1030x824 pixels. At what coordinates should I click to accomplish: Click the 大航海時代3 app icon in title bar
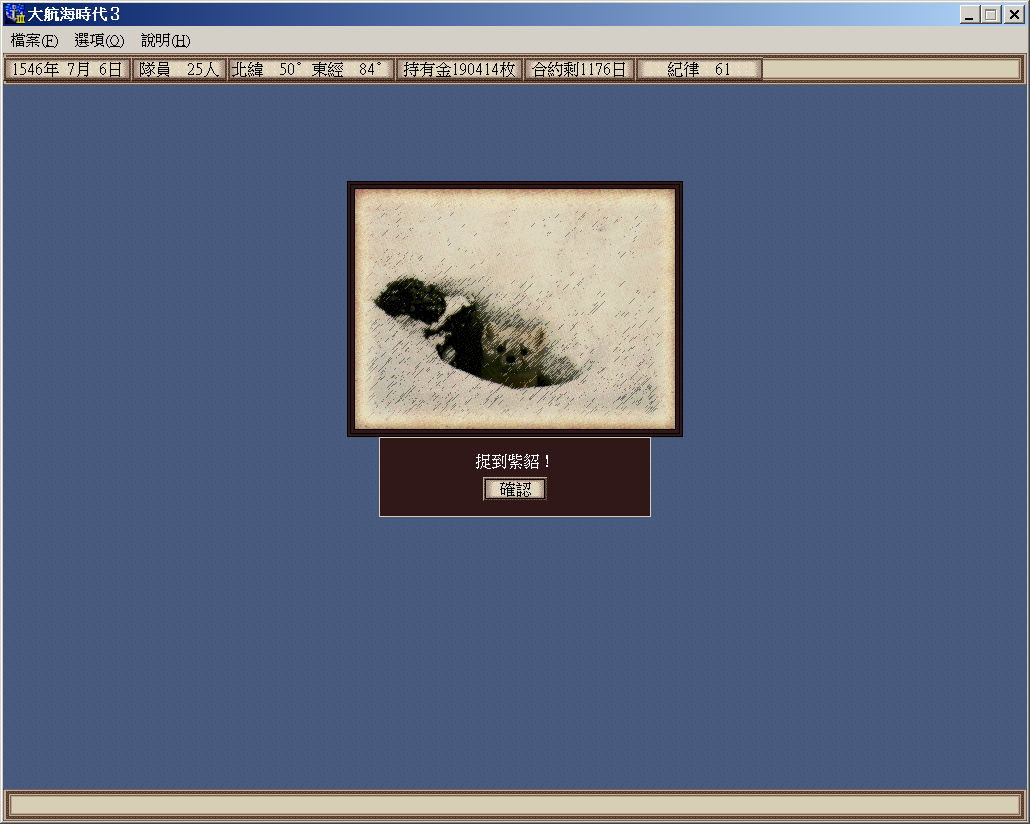coord(15,14)
